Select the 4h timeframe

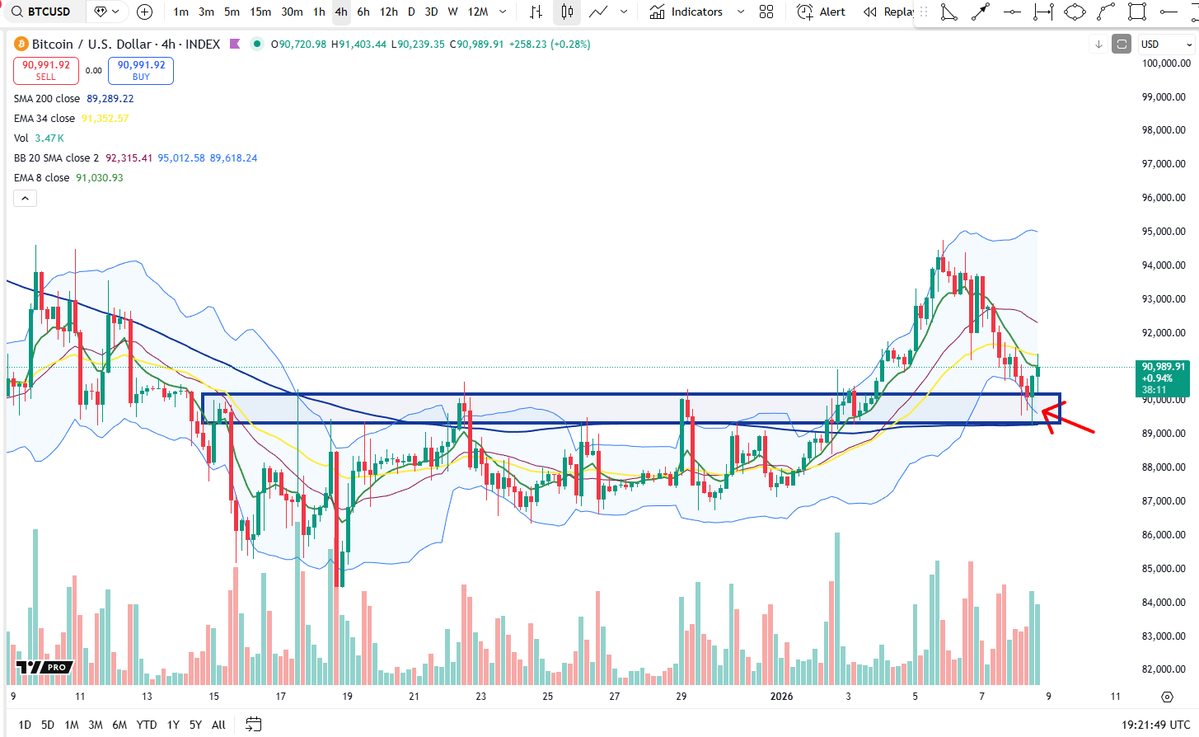coord(341,11)
